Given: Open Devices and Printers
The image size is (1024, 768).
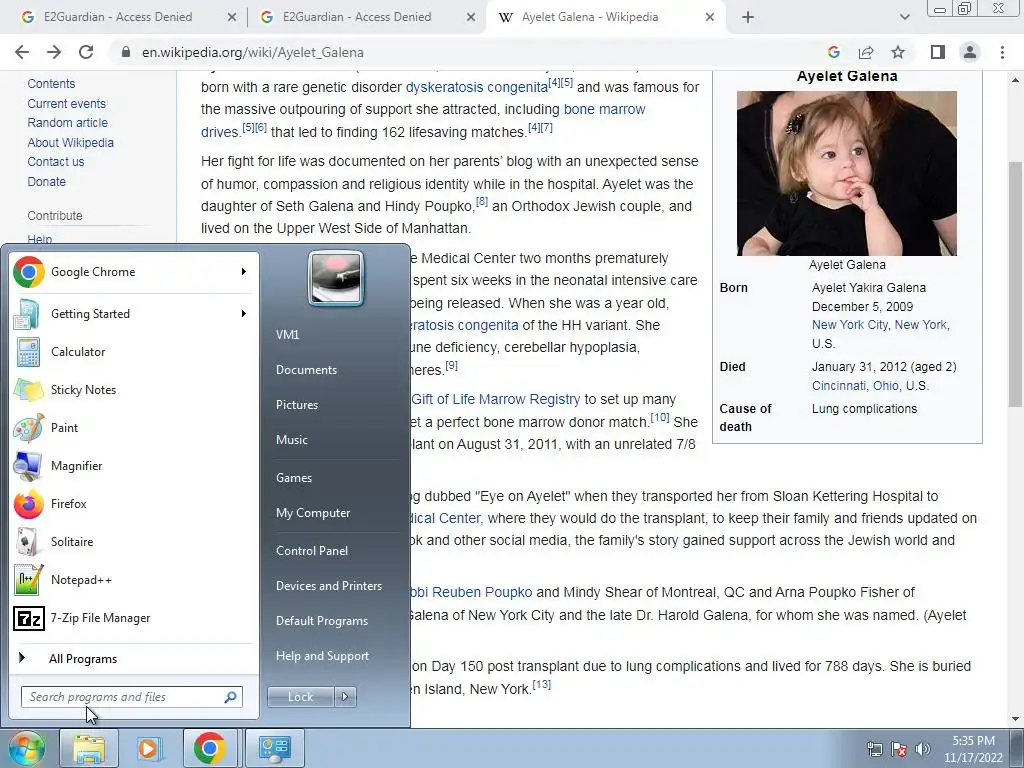Looking at the screenshot, I should [x=328, y=586].
